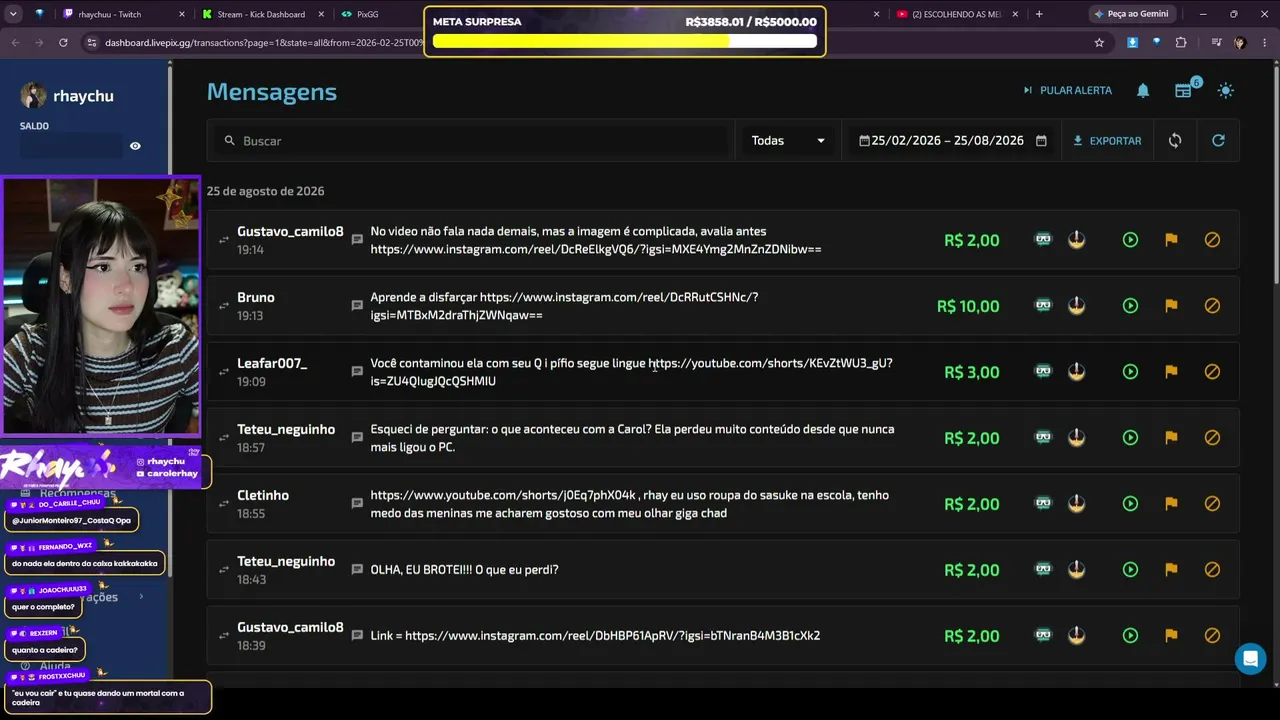Viewport: 1280px width, 720px height.
Task: Toggle balance visibility eye icon
Action: coord(135,146)
